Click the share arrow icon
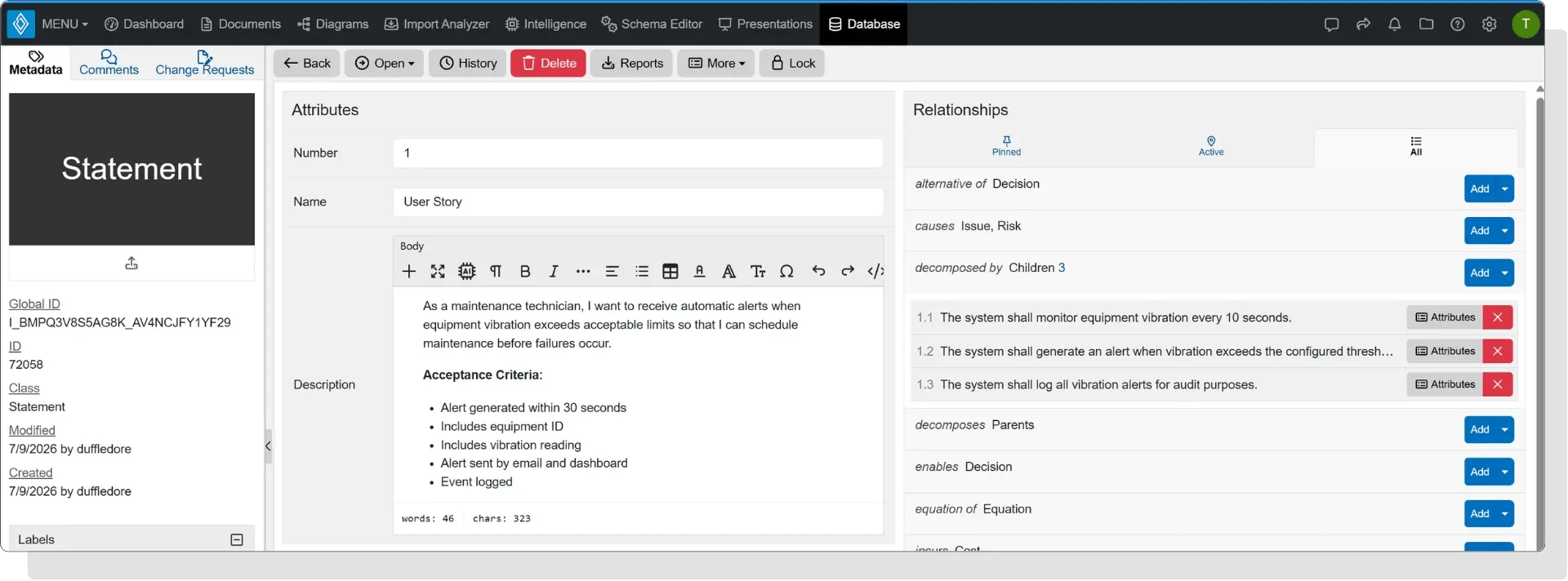 (1363, 24)
